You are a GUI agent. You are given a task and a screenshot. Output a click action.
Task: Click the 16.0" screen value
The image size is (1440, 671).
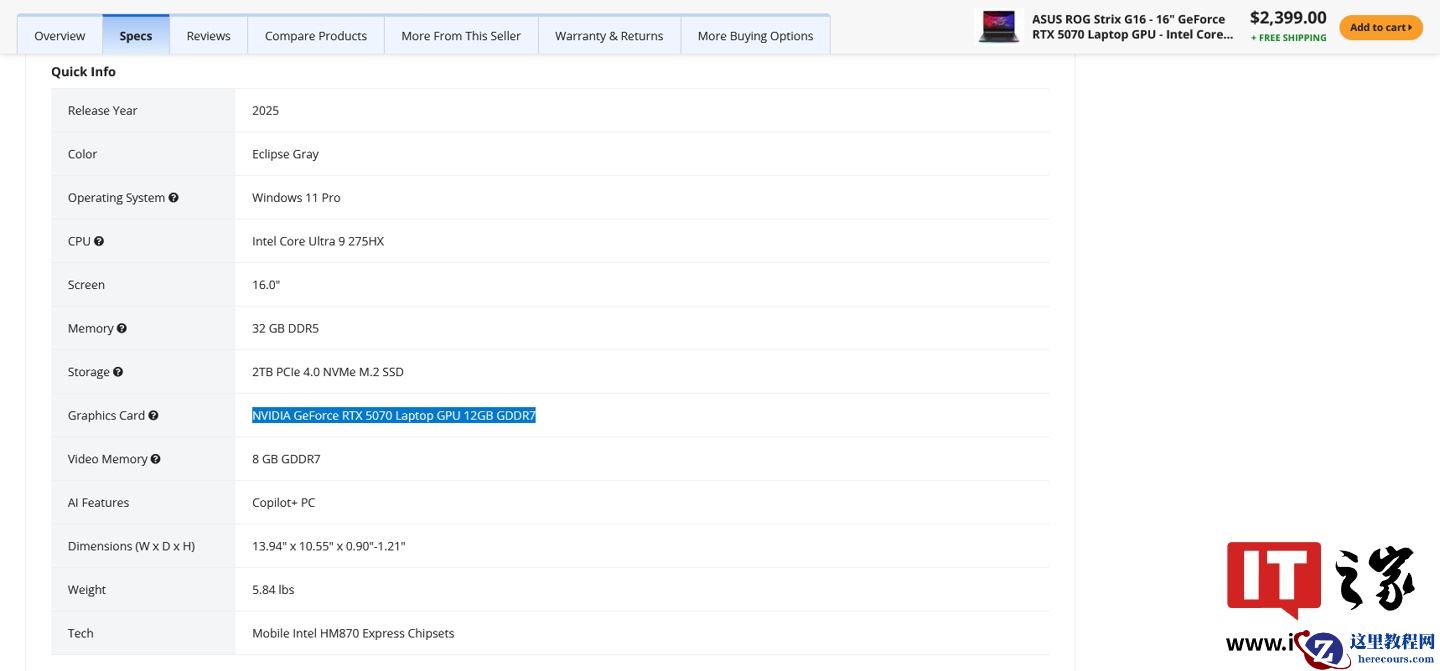pos(266,285)
